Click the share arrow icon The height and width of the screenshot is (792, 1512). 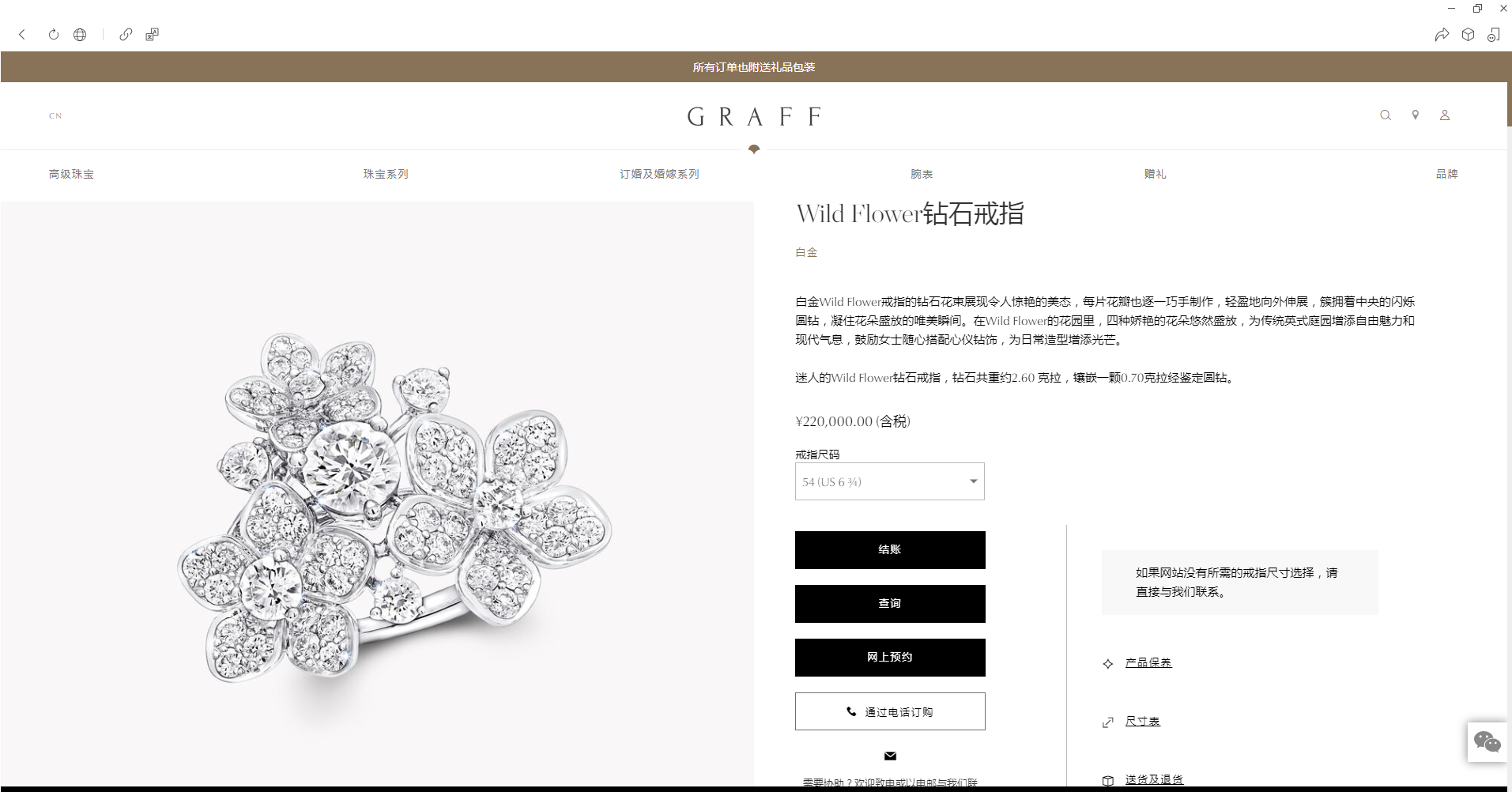[x=1442, y=34]
